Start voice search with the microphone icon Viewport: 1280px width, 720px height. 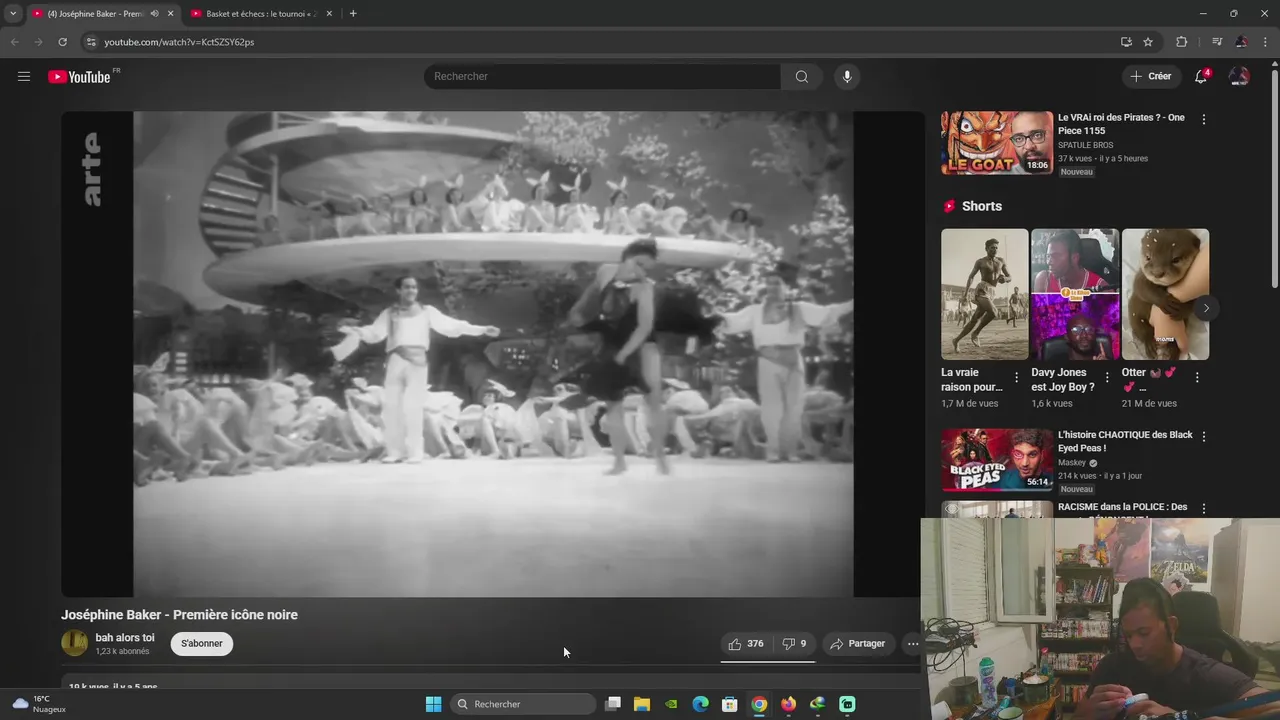tap(847, 77)
